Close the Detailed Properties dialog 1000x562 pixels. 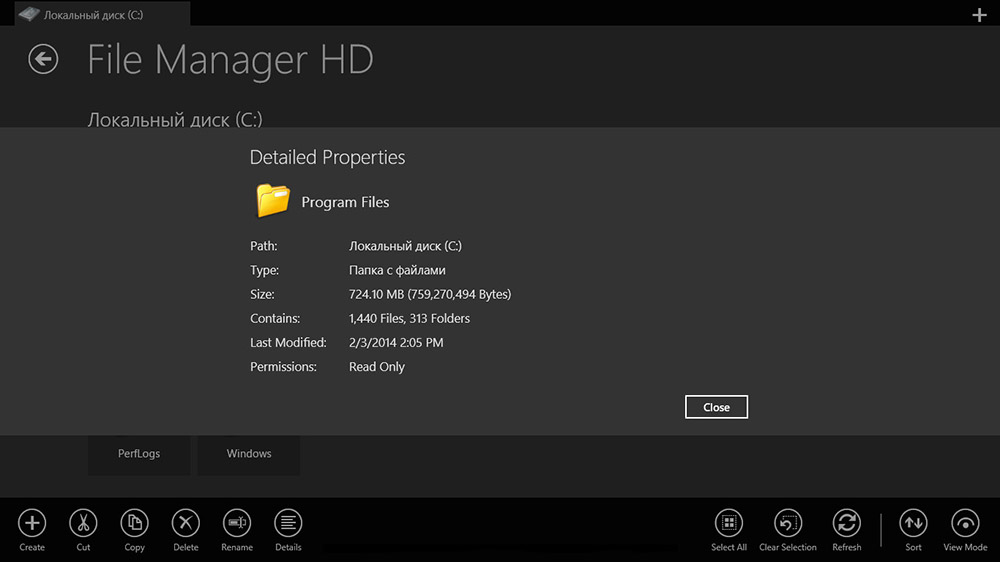[716, 407]
